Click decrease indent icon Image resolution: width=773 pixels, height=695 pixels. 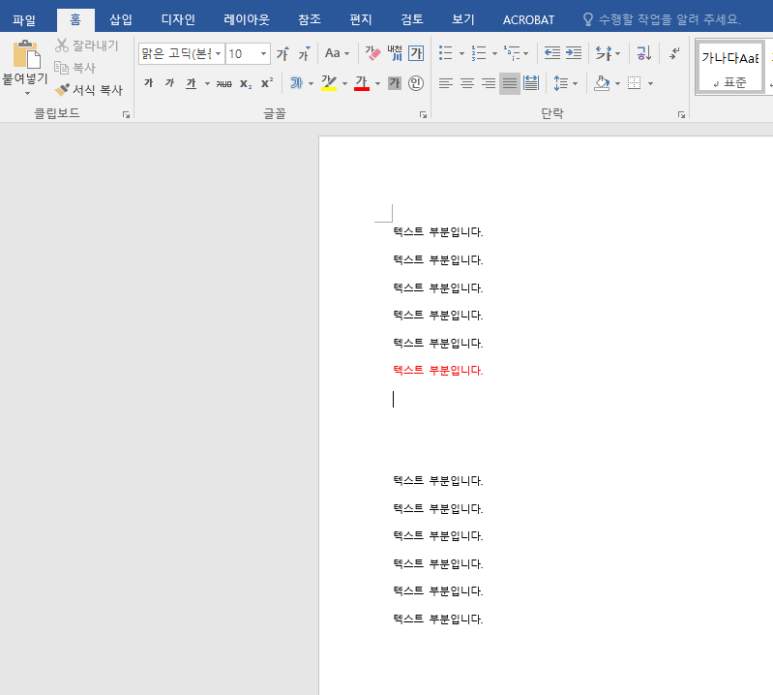[552, 53]
